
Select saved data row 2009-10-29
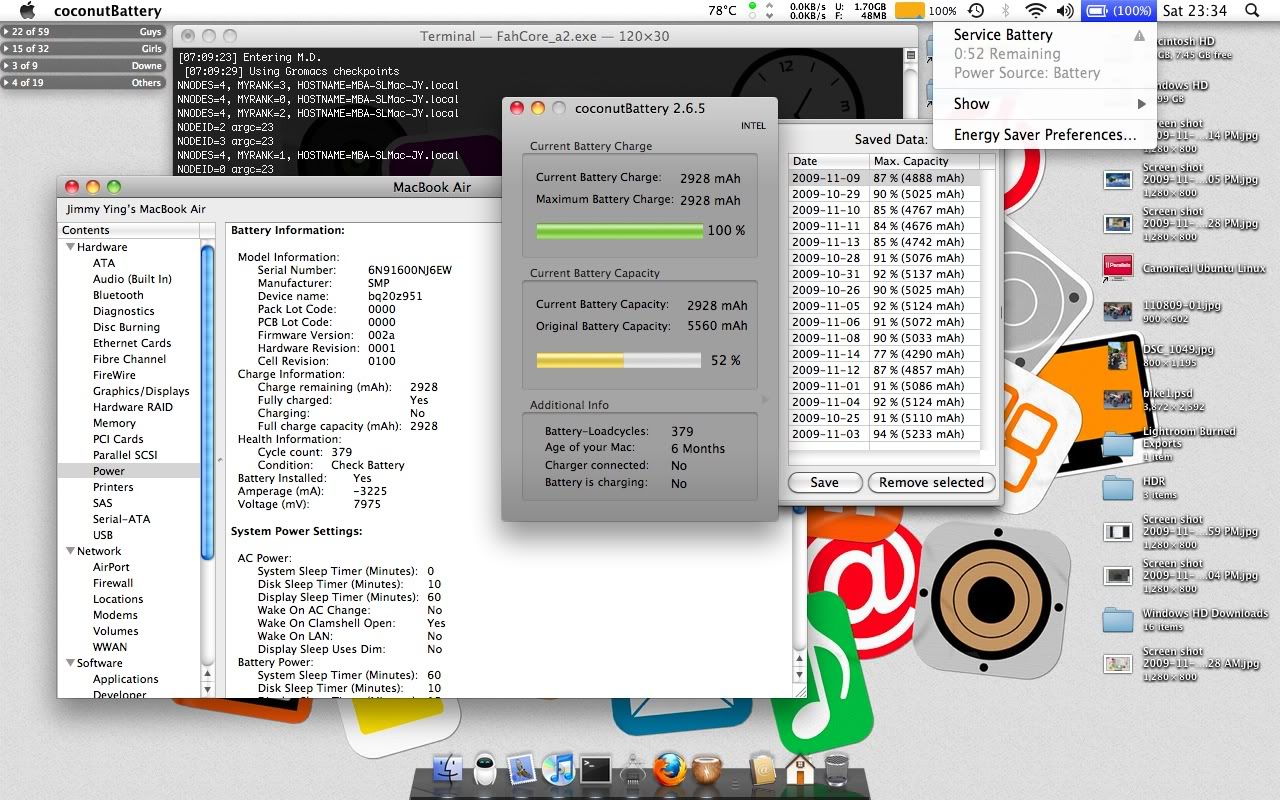click(x=884, y=194)
